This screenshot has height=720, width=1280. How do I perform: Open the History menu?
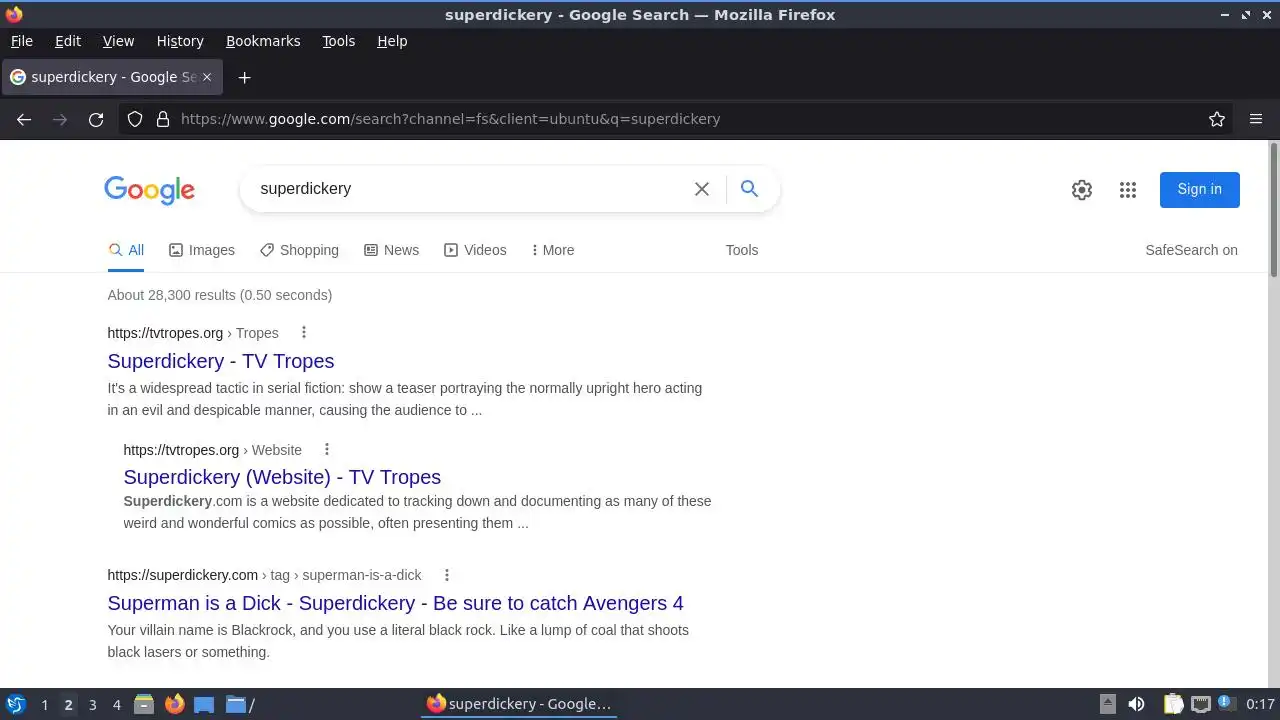coord(180,41)
